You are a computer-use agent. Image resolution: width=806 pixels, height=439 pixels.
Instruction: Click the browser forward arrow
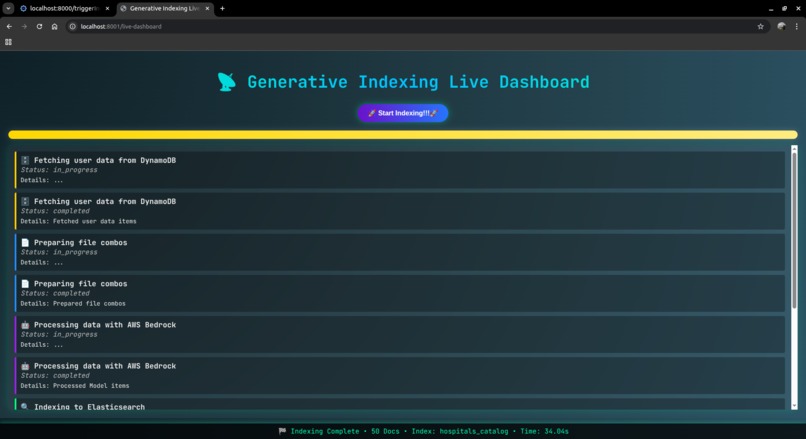24,26
